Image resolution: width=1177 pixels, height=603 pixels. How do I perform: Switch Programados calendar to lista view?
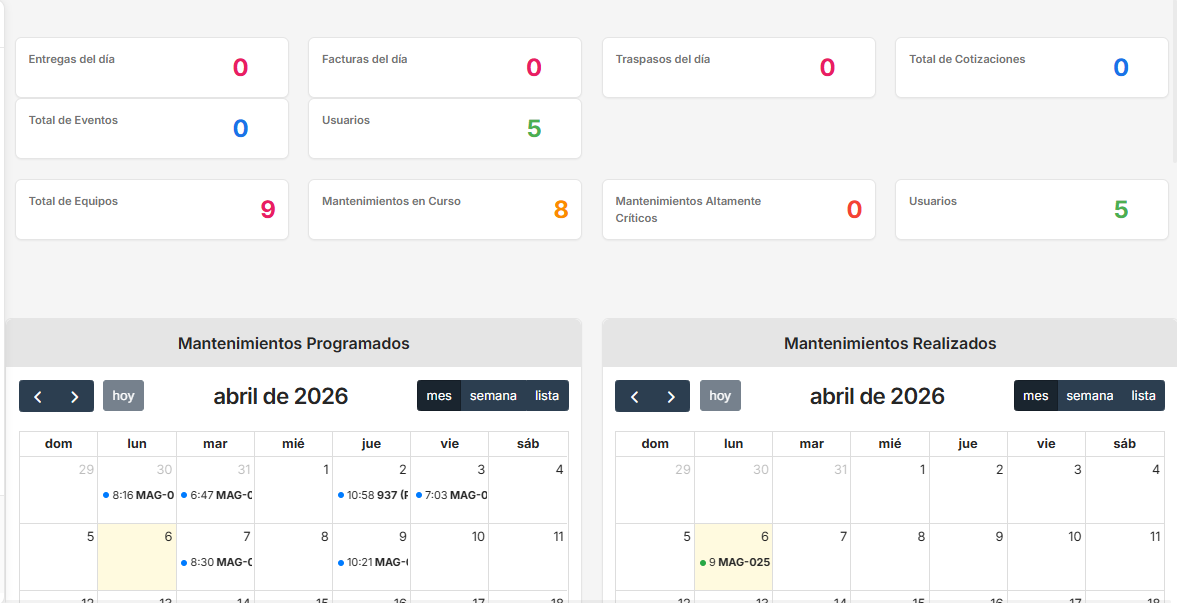547,396
